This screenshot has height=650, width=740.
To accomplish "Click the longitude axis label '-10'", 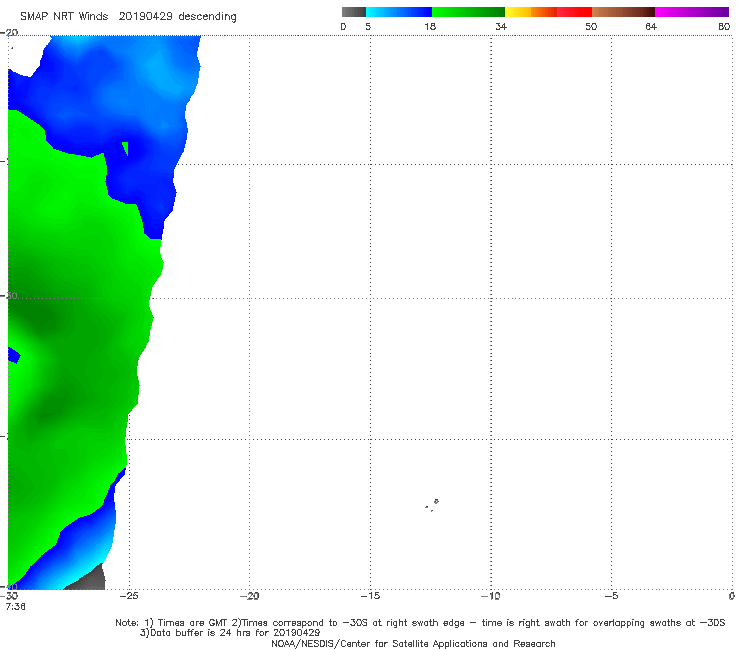I will click(490, 596).
